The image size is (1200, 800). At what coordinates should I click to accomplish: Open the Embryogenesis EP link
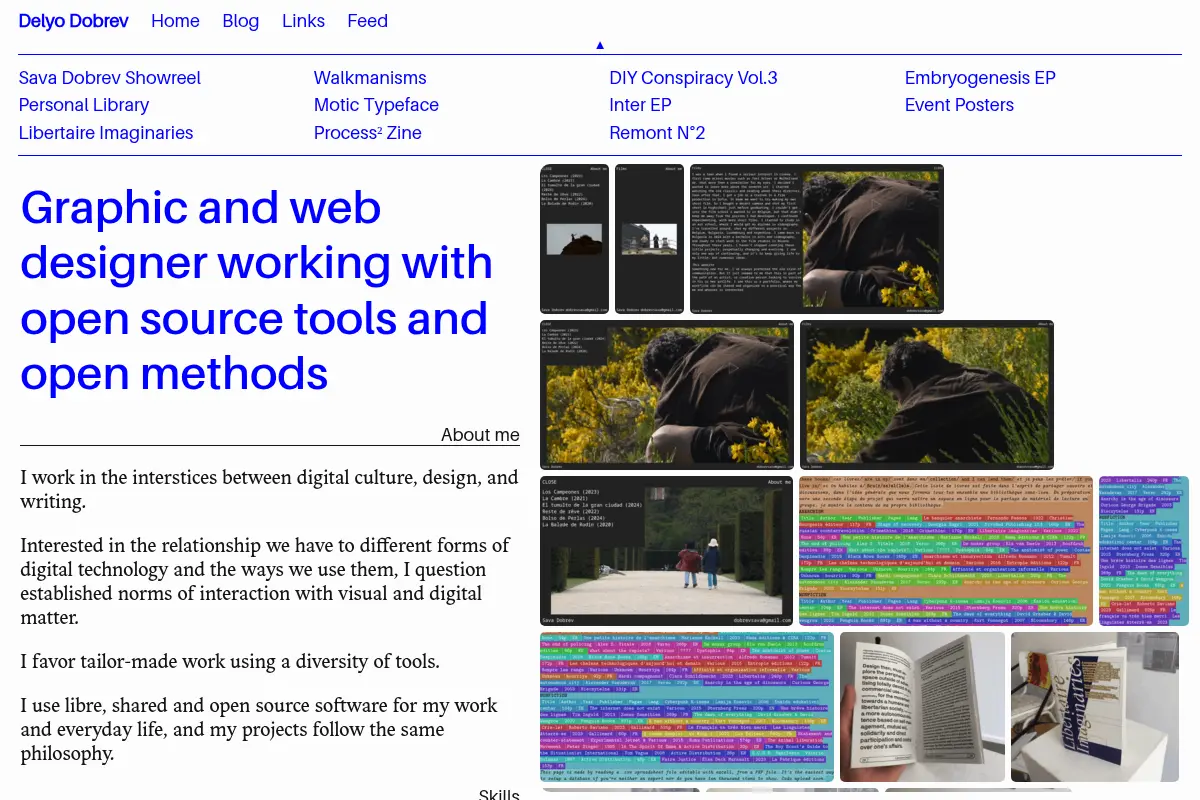(980, 78)
